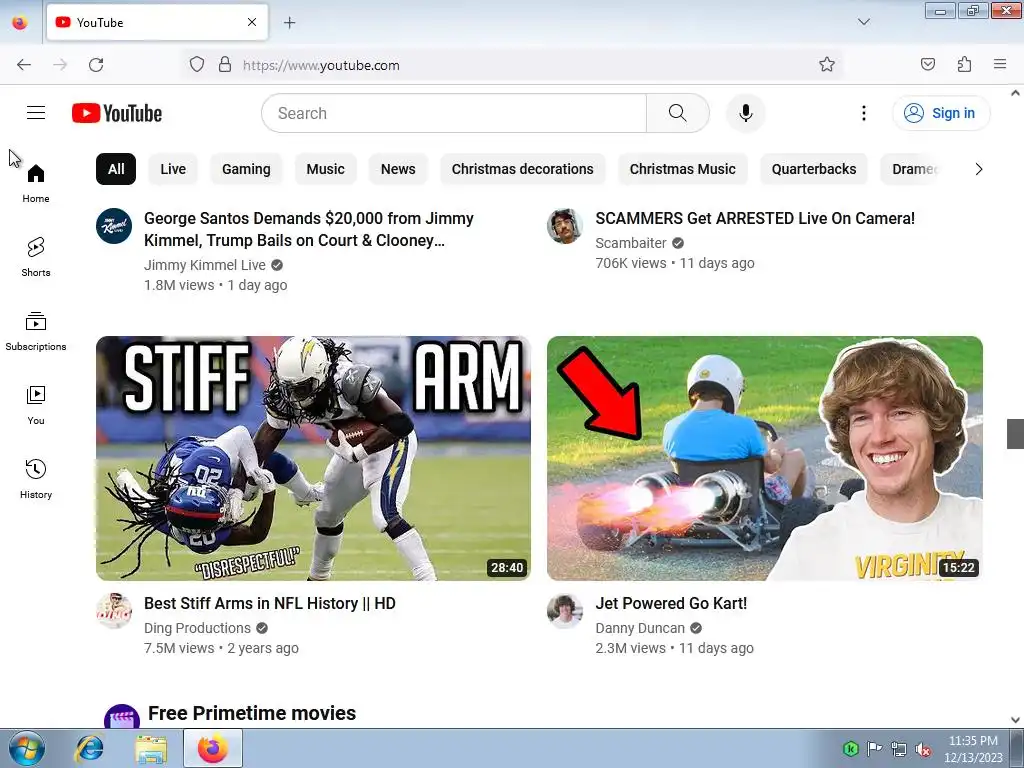Launch Internet Explorer from taskbar
Screen dimensions: 1024x768
coord(89,748)
